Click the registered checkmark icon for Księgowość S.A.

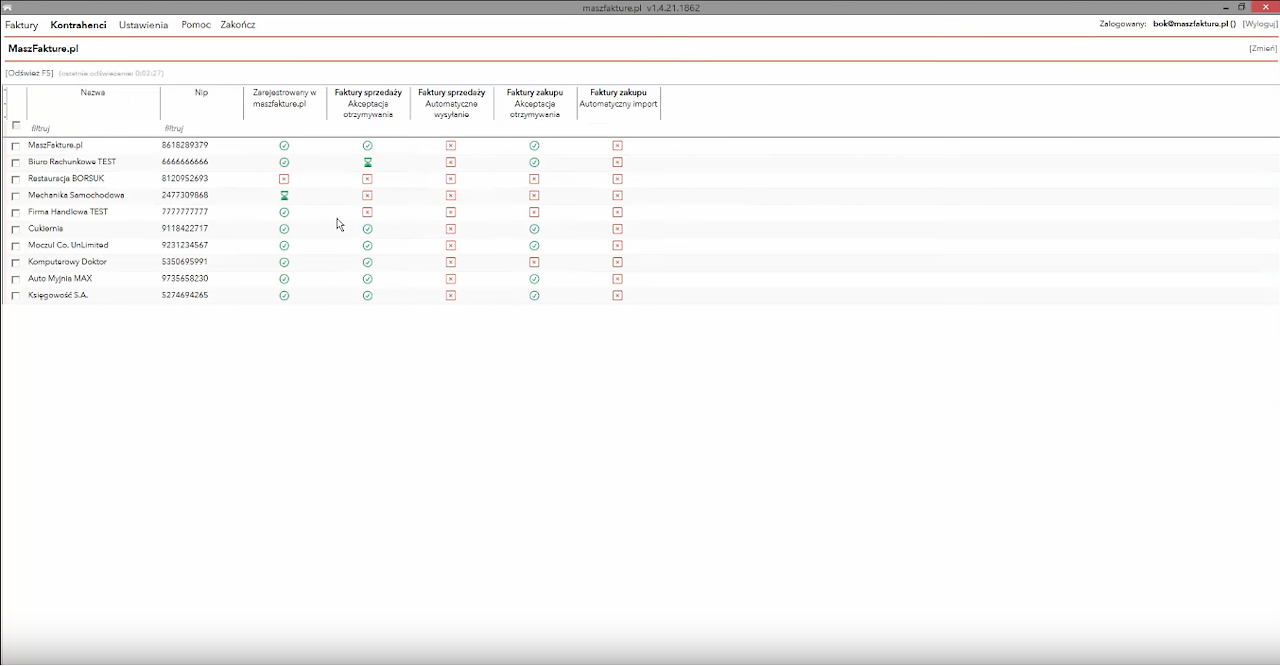click(284, 296)
